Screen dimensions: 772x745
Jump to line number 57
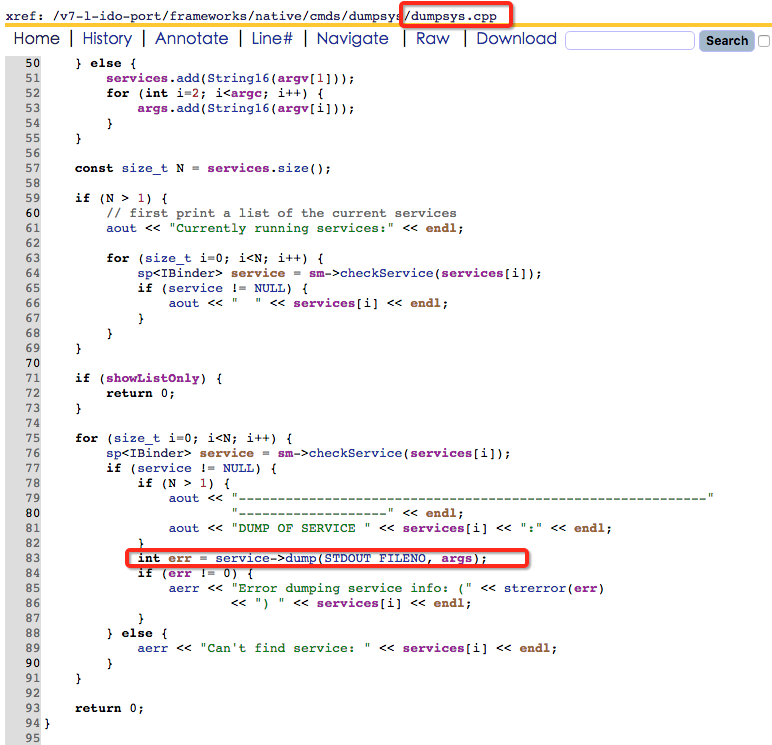pos(32,168)
